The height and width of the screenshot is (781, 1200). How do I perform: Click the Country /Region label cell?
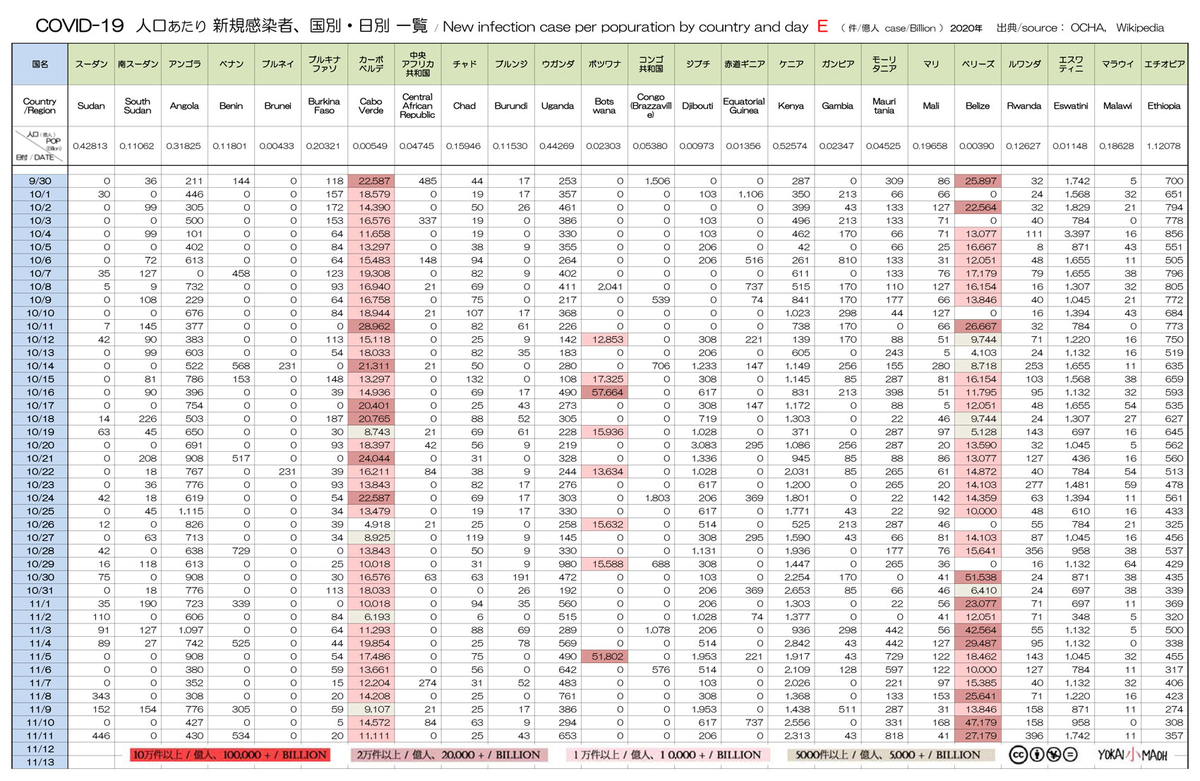[x=41, y=105]
